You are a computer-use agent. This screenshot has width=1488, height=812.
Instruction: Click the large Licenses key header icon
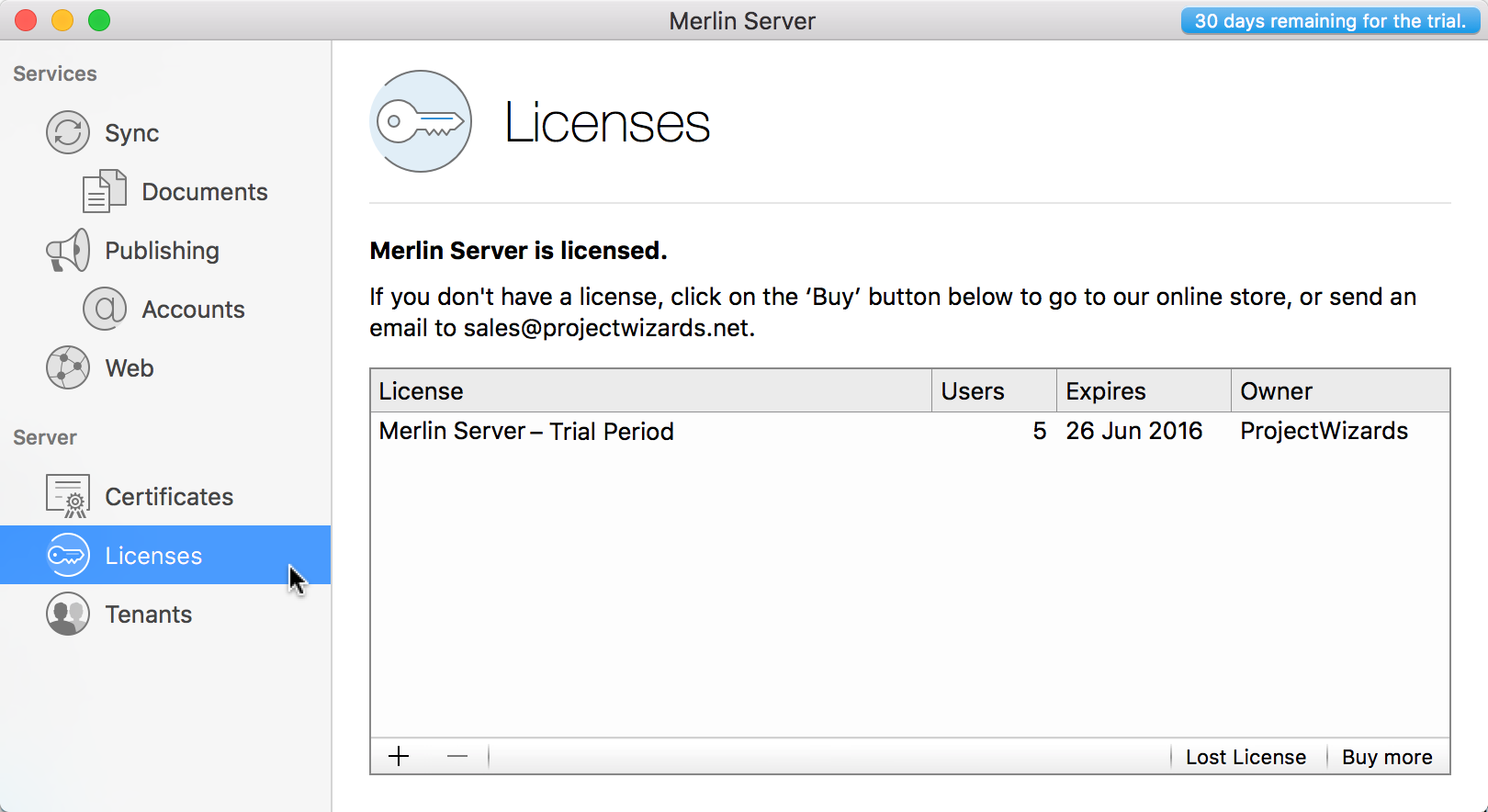(421, 121)
